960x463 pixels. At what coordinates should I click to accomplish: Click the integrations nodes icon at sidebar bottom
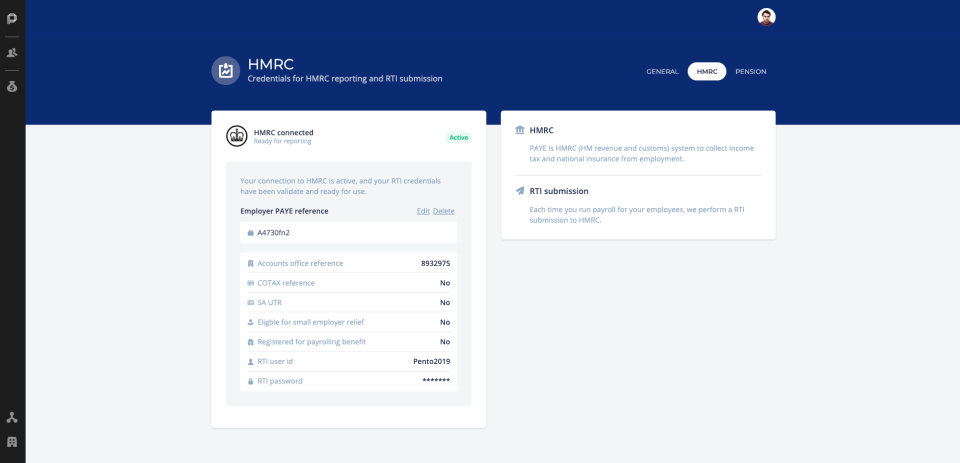(x=12, y=418)
